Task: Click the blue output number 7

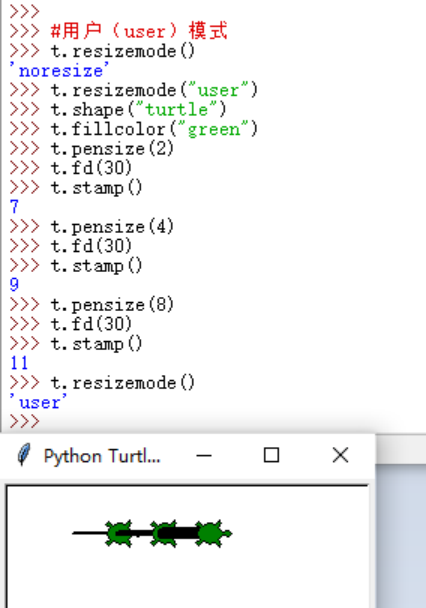Action: (14, 207)
